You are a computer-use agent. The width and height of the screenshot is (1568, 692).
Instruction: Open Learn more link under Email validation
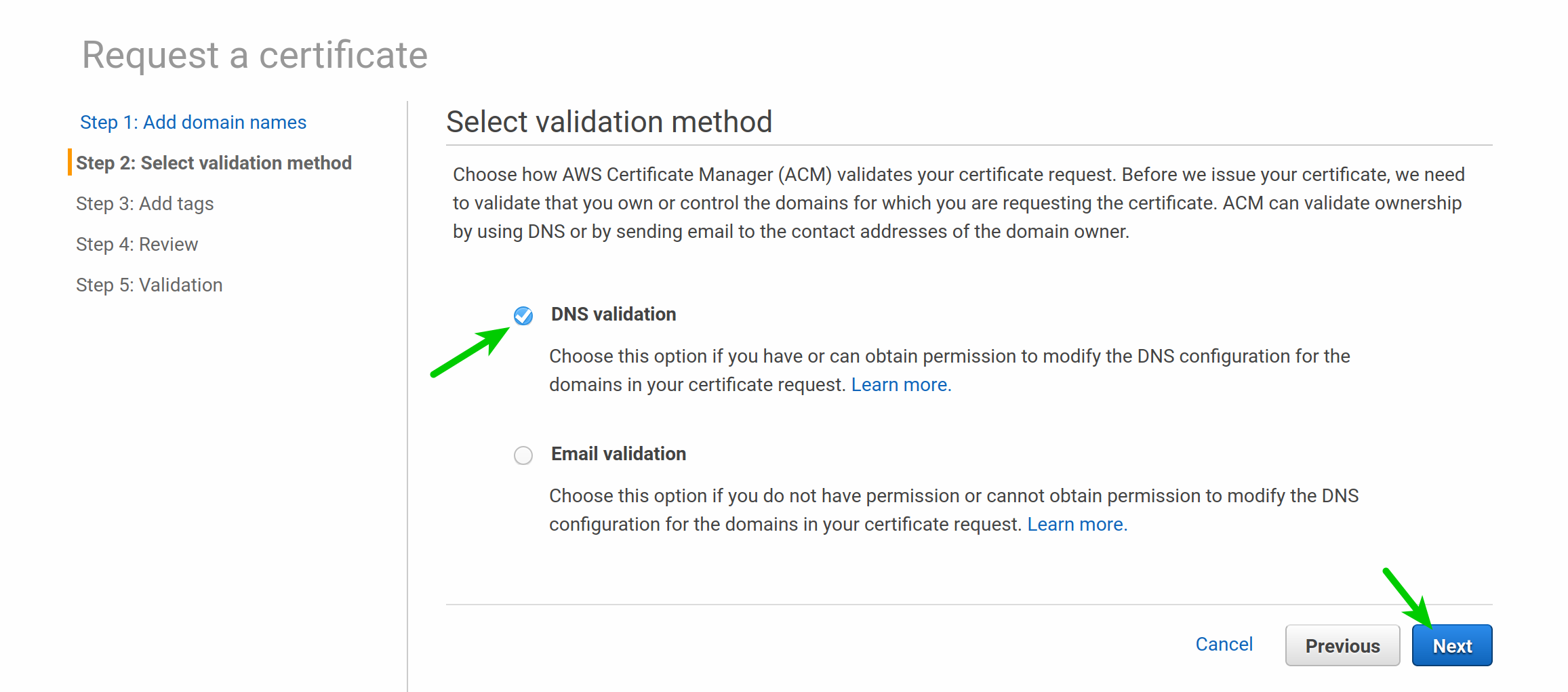pos(1077,525)
